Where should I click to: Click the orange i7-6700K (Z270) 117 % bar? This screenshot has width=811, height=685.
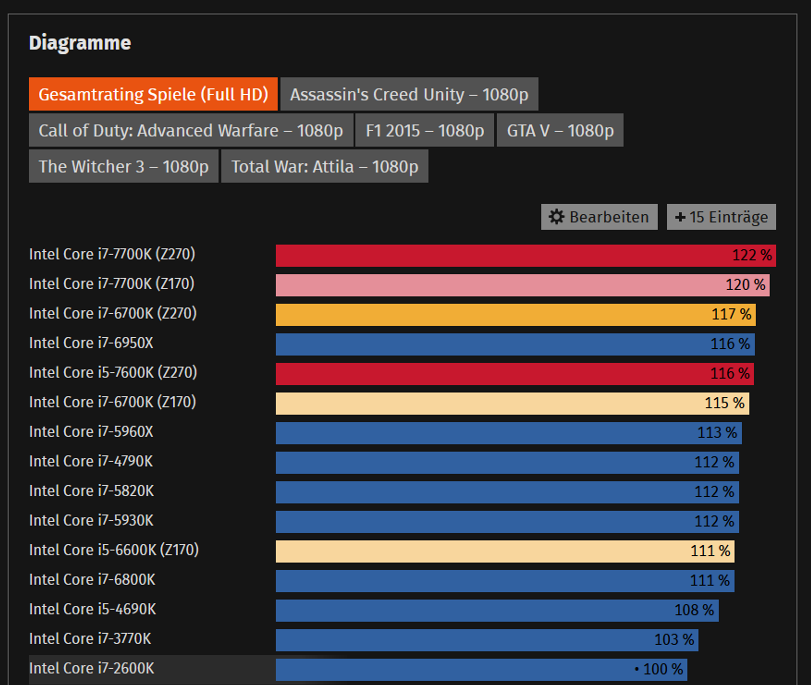[x=516, y=315]
